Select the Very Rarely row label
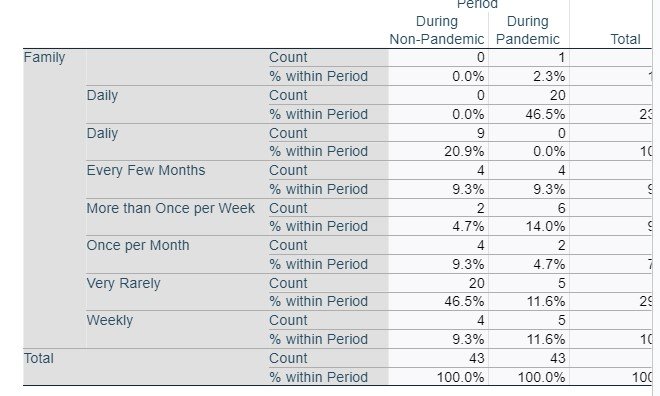 pyautogui.click(x=123, y=283)
